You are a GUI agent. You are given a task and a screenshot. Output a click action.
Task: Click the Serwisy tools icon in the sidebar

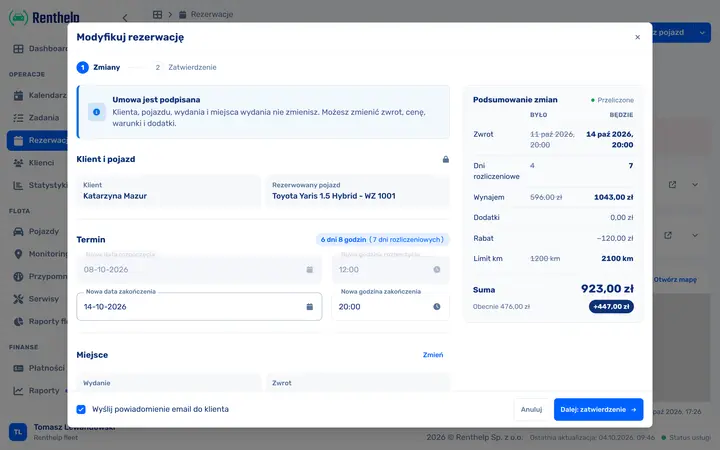tap(18, 299)
